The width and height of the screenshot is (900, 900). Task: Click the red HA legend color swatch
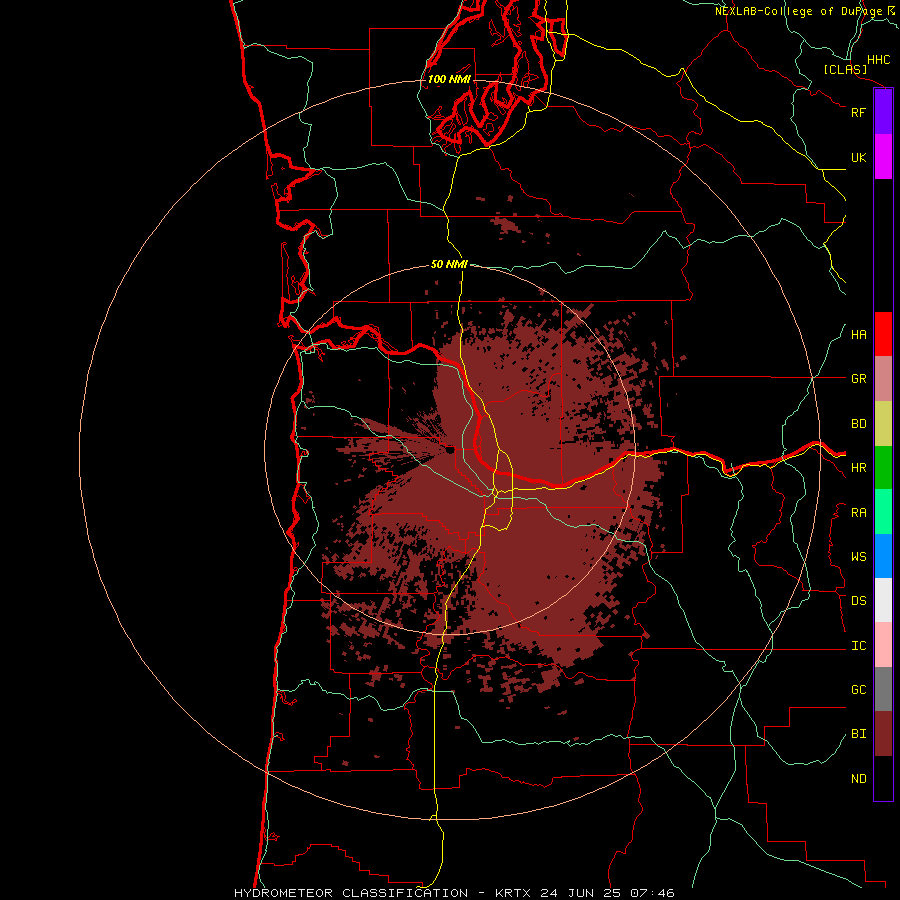(x=883, y=334)
